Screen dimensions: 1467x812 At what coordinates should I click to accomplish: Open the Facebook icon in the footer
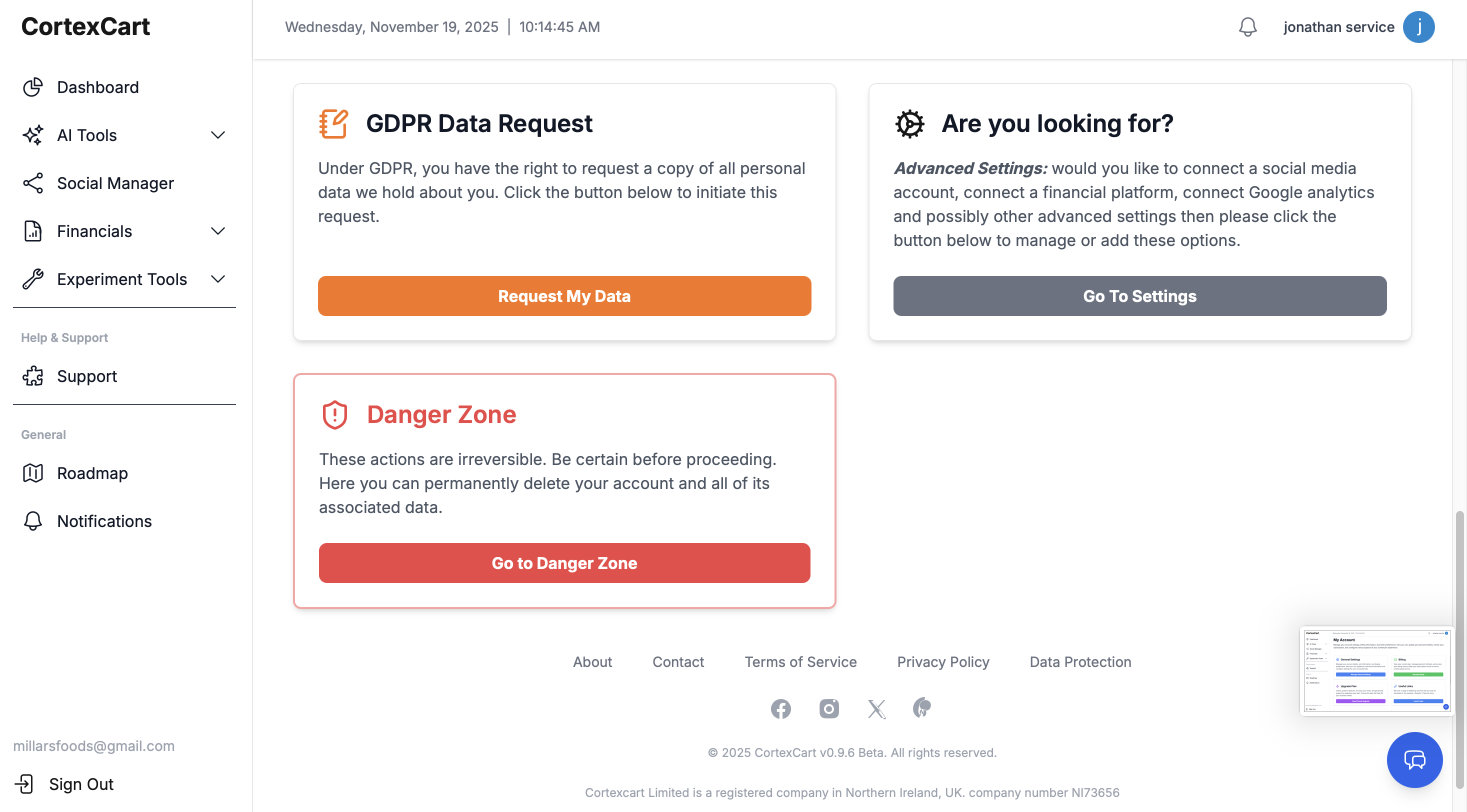pyautogui.click(x=781, y=709)
